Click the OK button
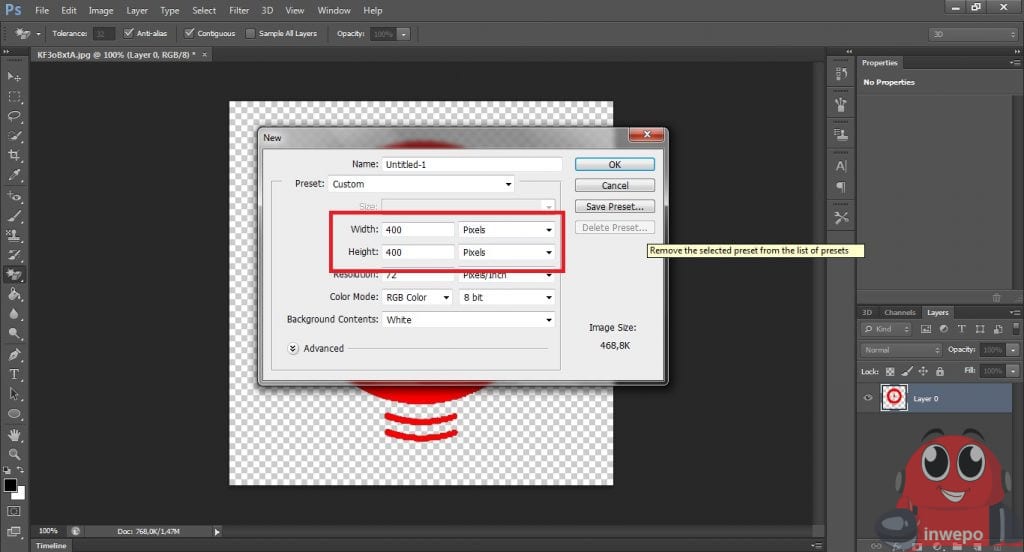 614,164
